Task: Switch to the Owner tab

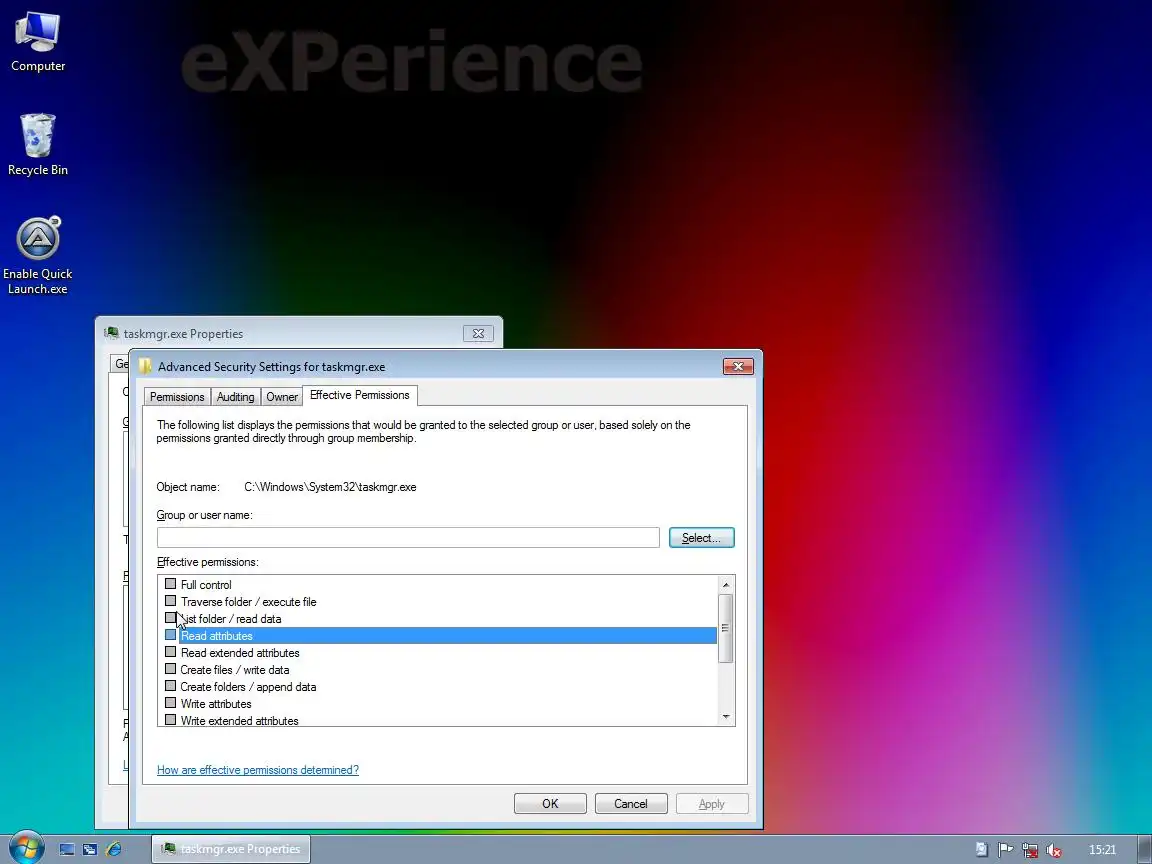Action: pos(281,397)
